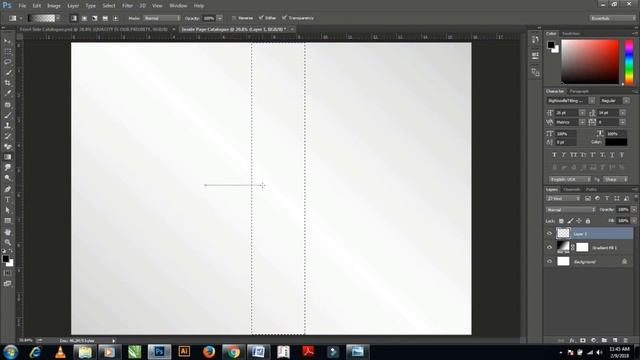This screenshot has height=360, width=640.
Task: Select the Zoom tool
Action: pos(7,242)
